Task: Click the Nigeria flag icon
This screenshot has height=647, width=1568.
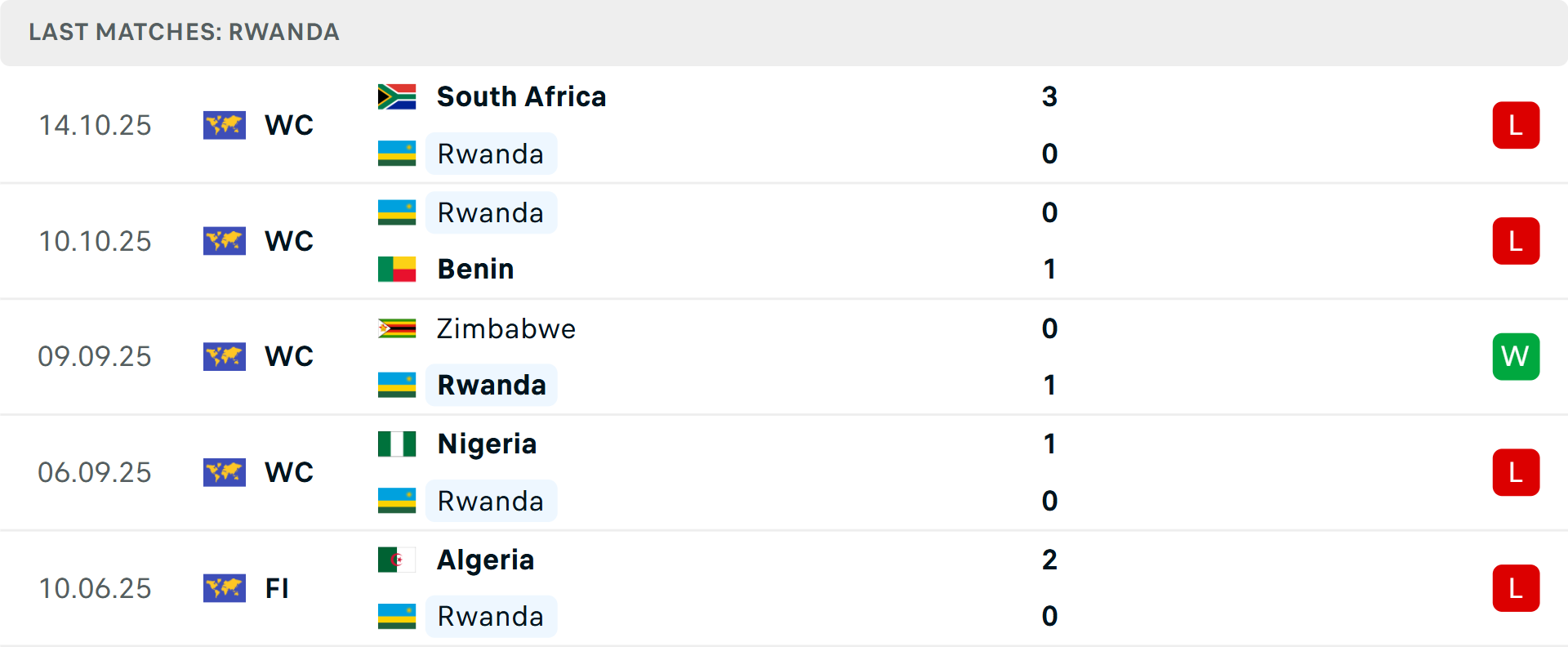Action: click(x=397, y=444)
